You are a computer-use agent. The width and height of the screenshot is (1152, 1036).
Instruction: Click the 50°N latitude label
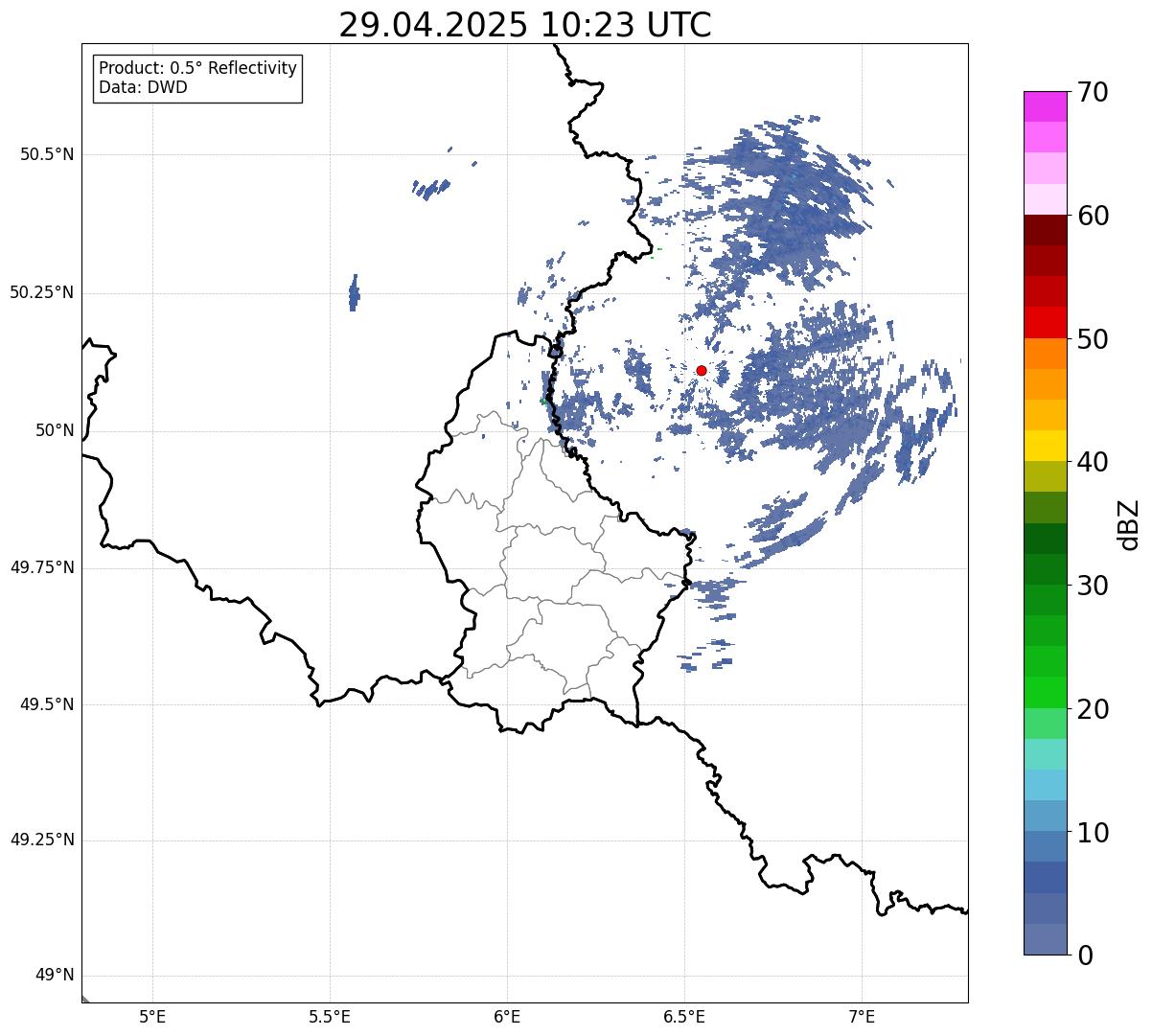[55, 430]
